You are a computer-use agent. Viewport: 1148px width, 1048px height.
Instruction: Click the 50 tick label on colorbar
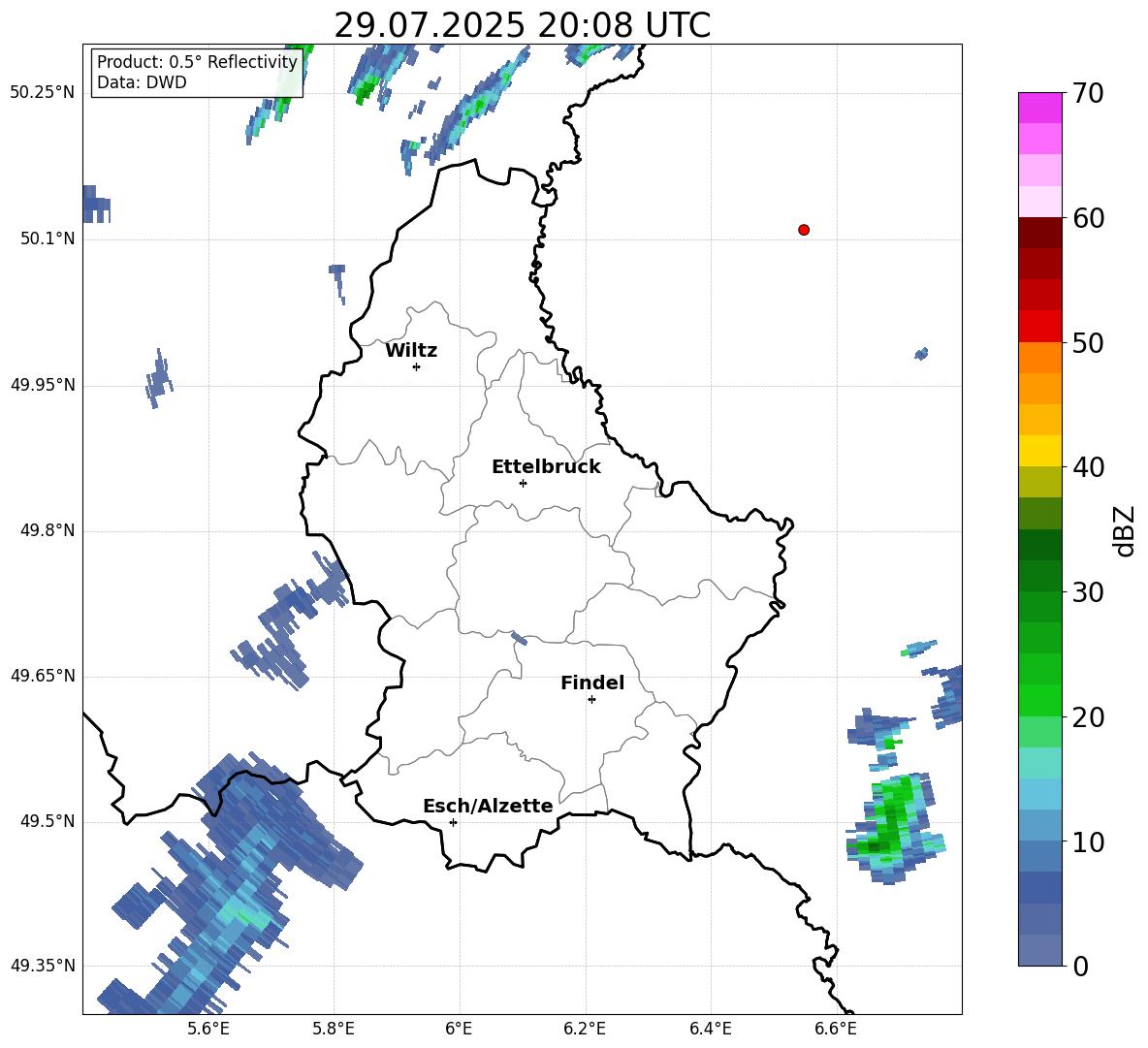click(x=1088, y=342)
